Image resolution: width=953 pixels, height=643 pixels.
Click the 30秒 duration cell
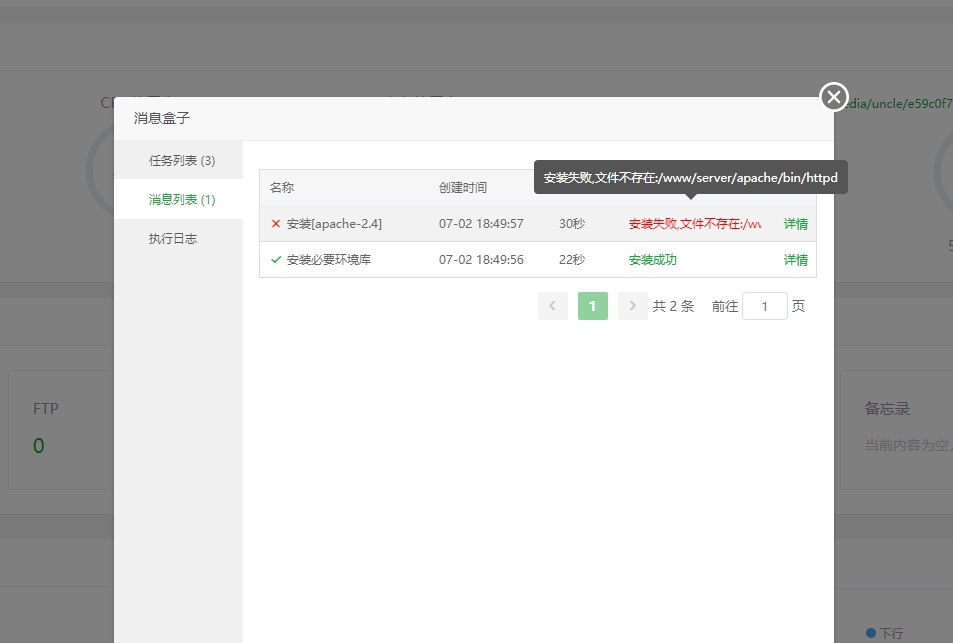point(572,224)
